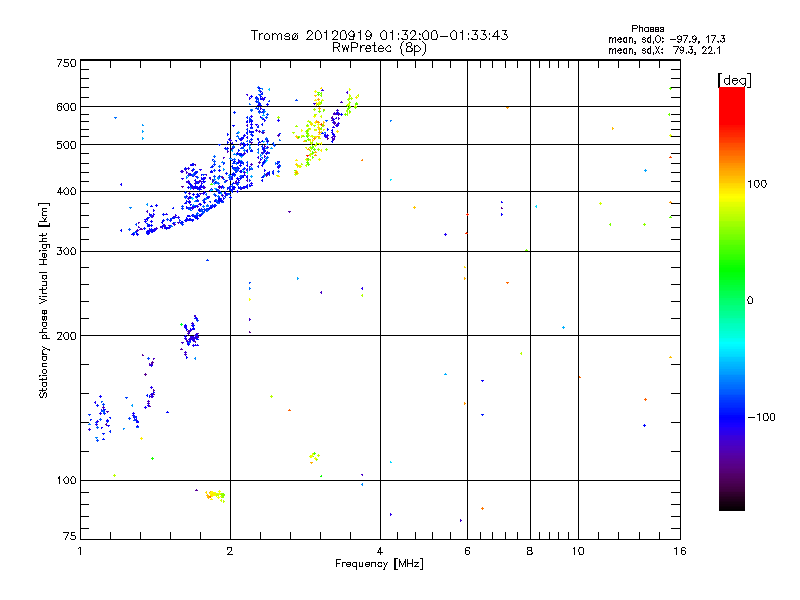Click the x-axis tick label '6'

(x=467, y=551)
